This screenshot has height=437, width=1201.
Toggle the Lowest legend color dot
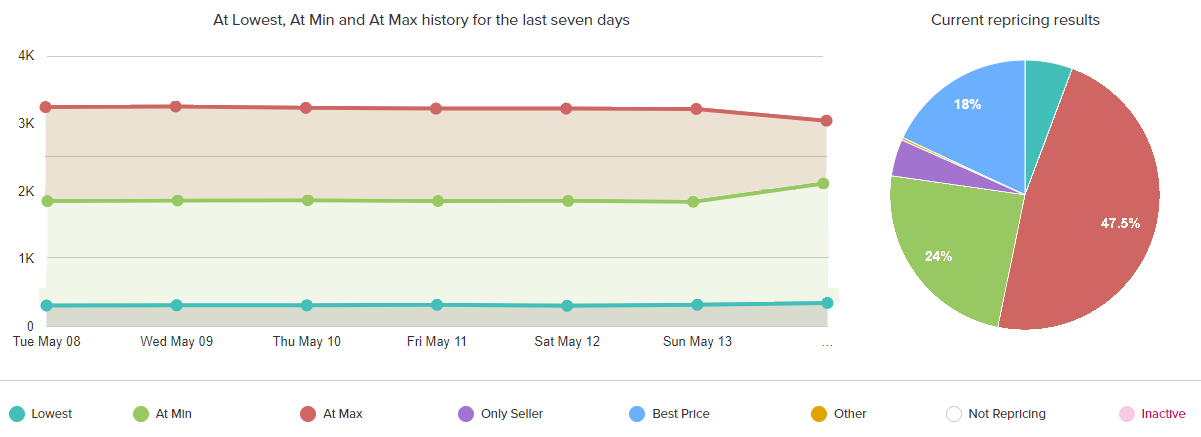coord(17,414)
